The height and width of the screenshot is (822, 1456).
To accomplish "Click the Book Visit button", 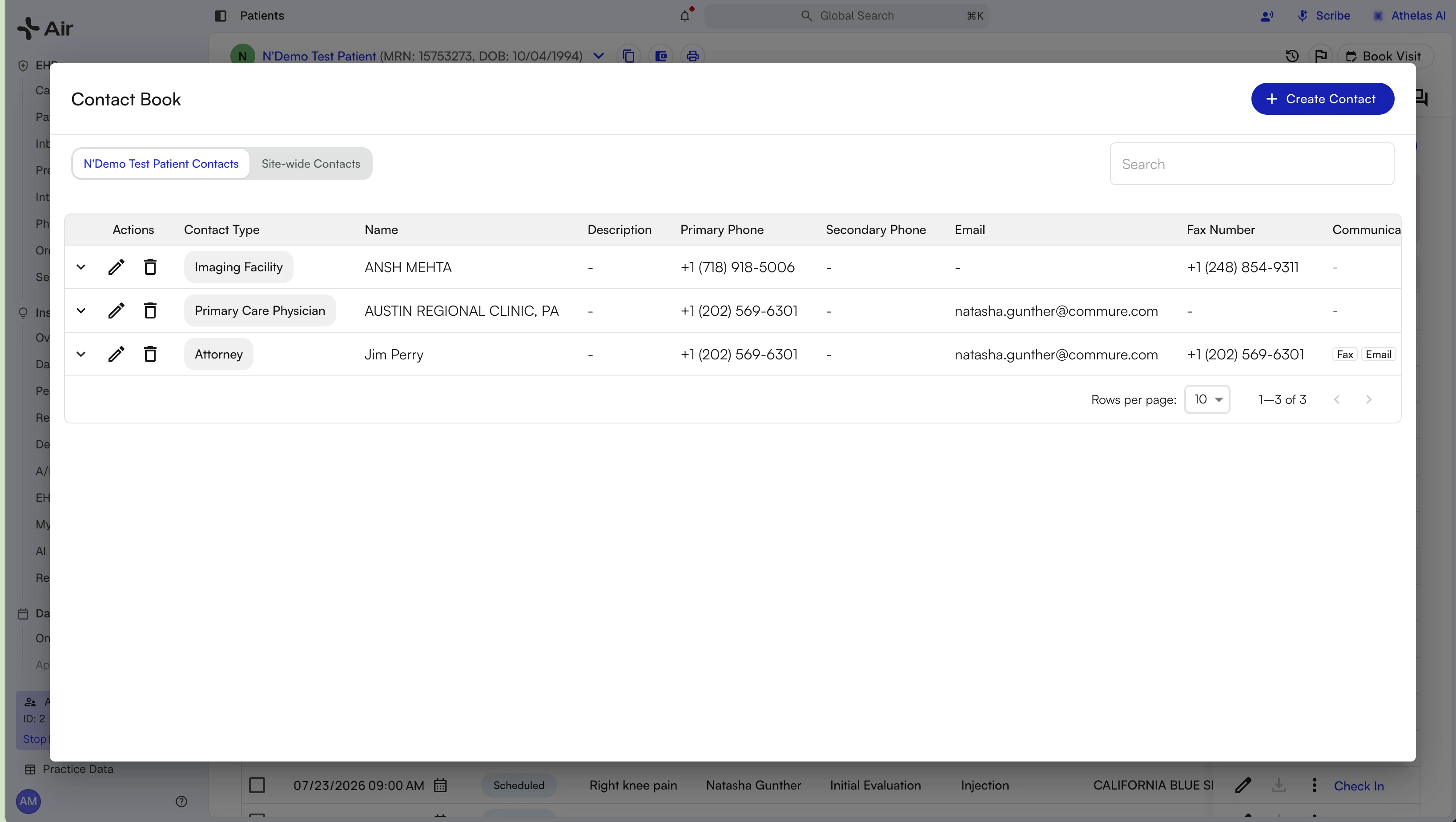I will tap(1384, 56).
